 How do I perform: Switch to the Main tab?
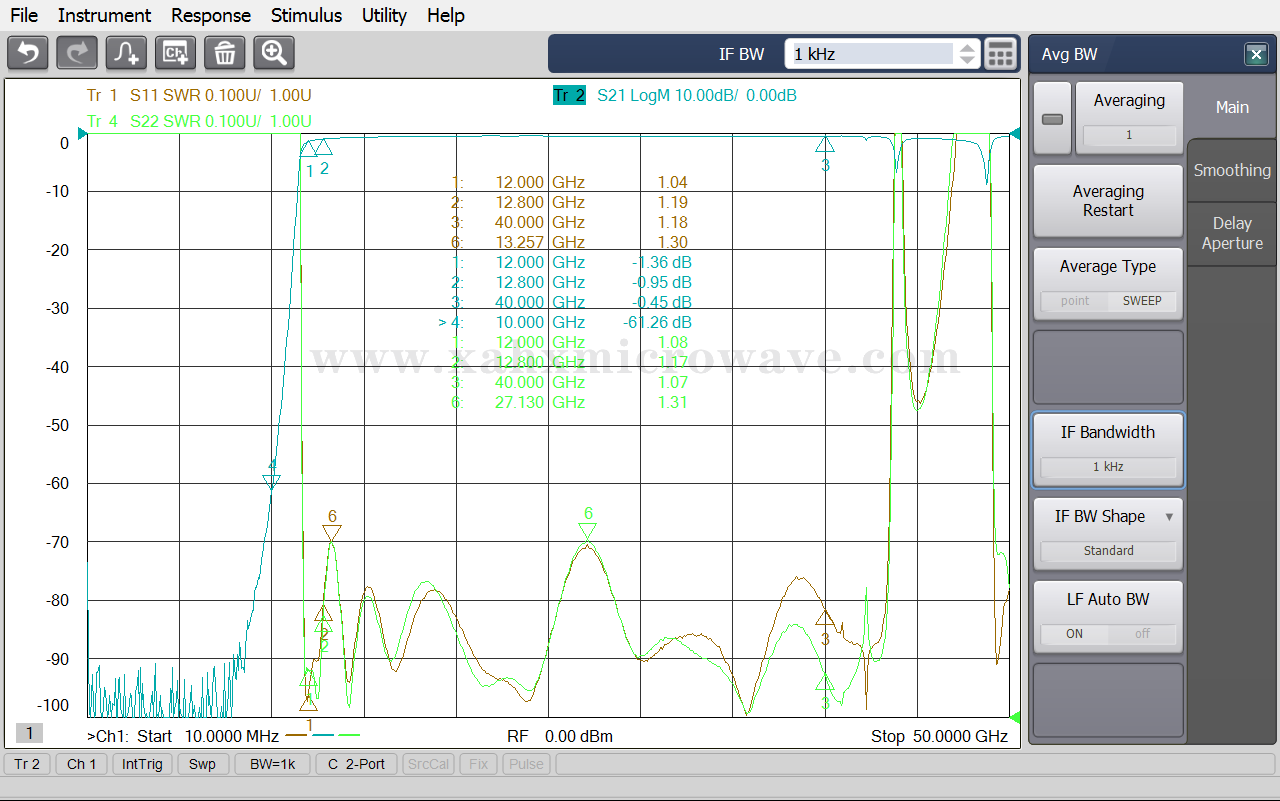(x=1232, y=107)
